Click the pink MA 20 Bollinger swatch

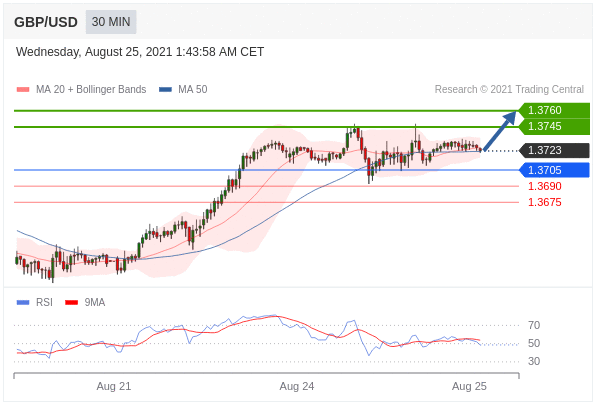[x=23, y=90]
